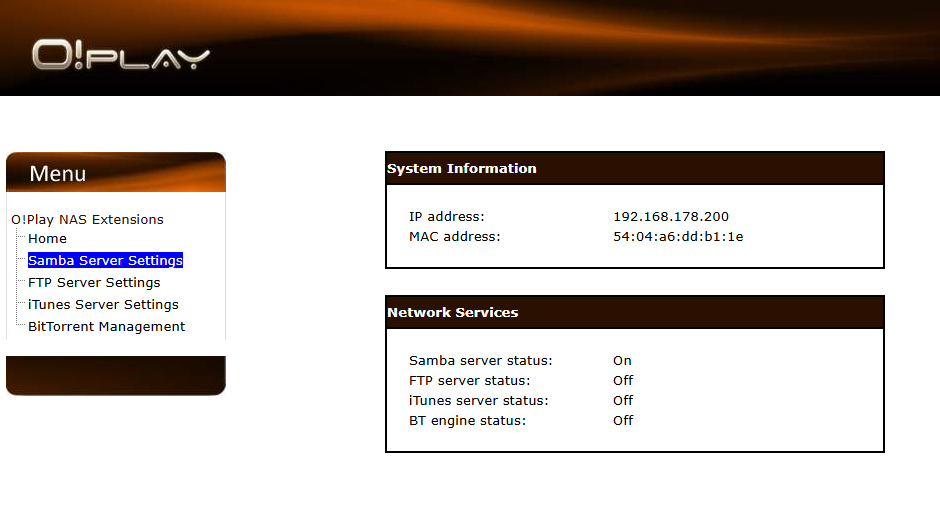940x521 pixels.
Task: Select the IP address value 192.168.178.200
Action: pyautogui.click(x=671, y=216)
